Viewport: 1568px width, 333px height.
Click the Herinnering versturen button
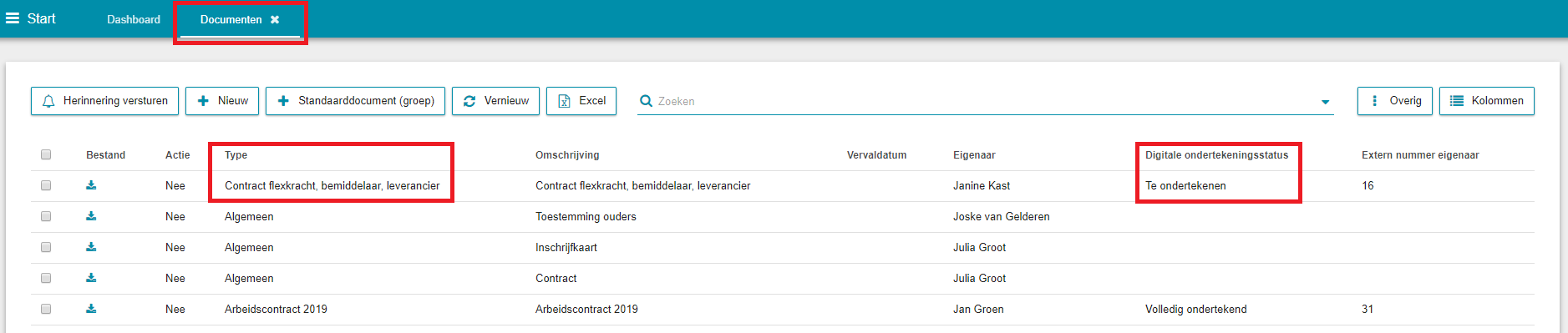[105, 101]
